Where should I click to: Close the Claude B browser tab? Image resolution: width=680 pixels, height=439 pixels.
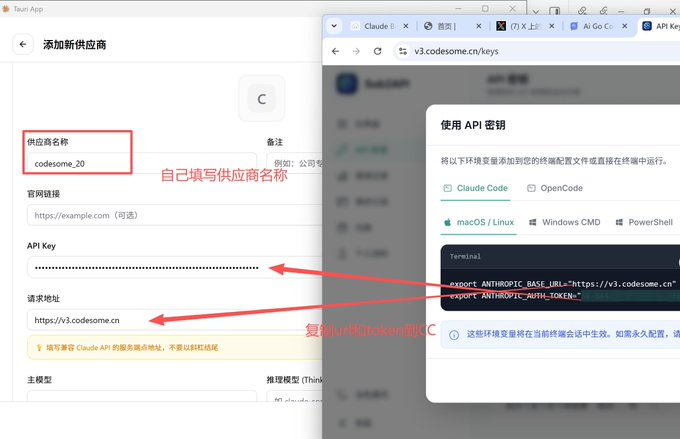click(x=406, y=26)
